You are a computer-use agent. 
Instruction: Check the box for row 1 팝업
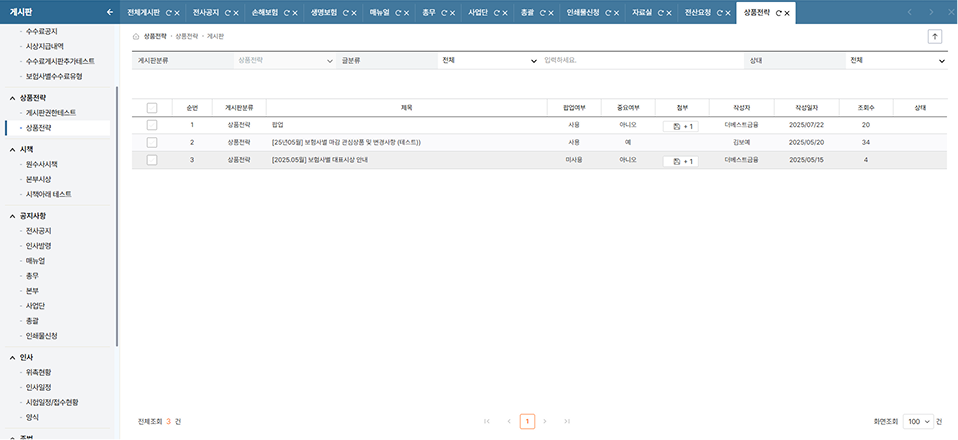152,125
